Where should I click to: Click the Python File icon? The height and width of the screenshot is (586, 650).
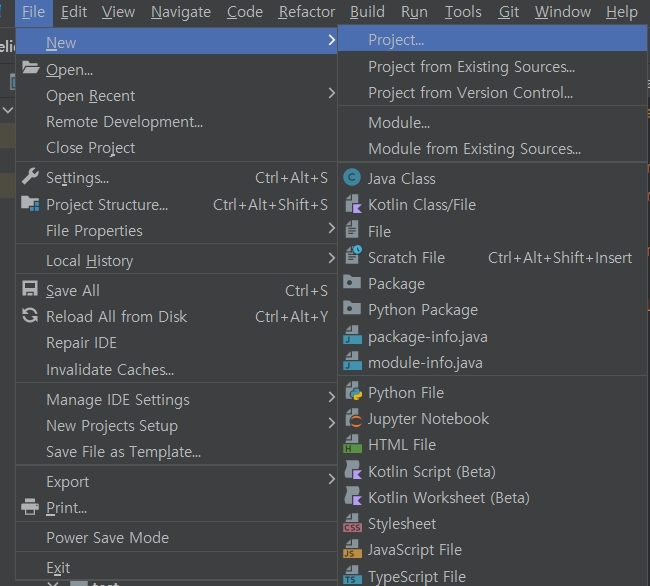click(351, 393)
